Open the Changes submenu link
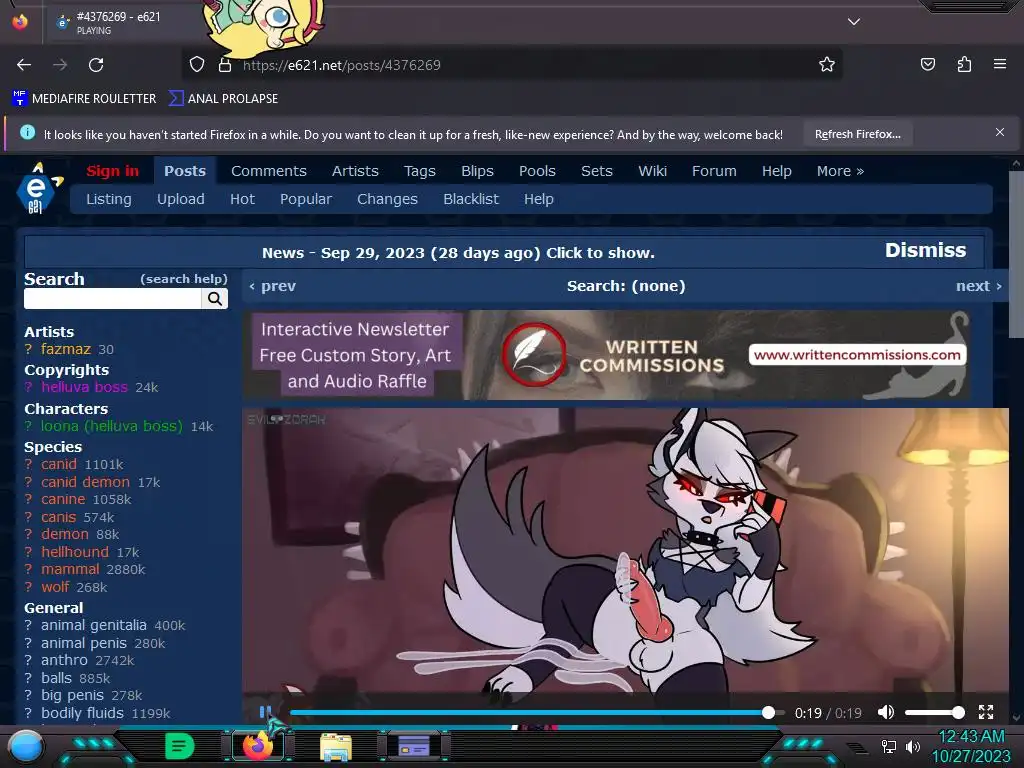1024x768 pixels. pyautogui.click(x=387, y=199)
